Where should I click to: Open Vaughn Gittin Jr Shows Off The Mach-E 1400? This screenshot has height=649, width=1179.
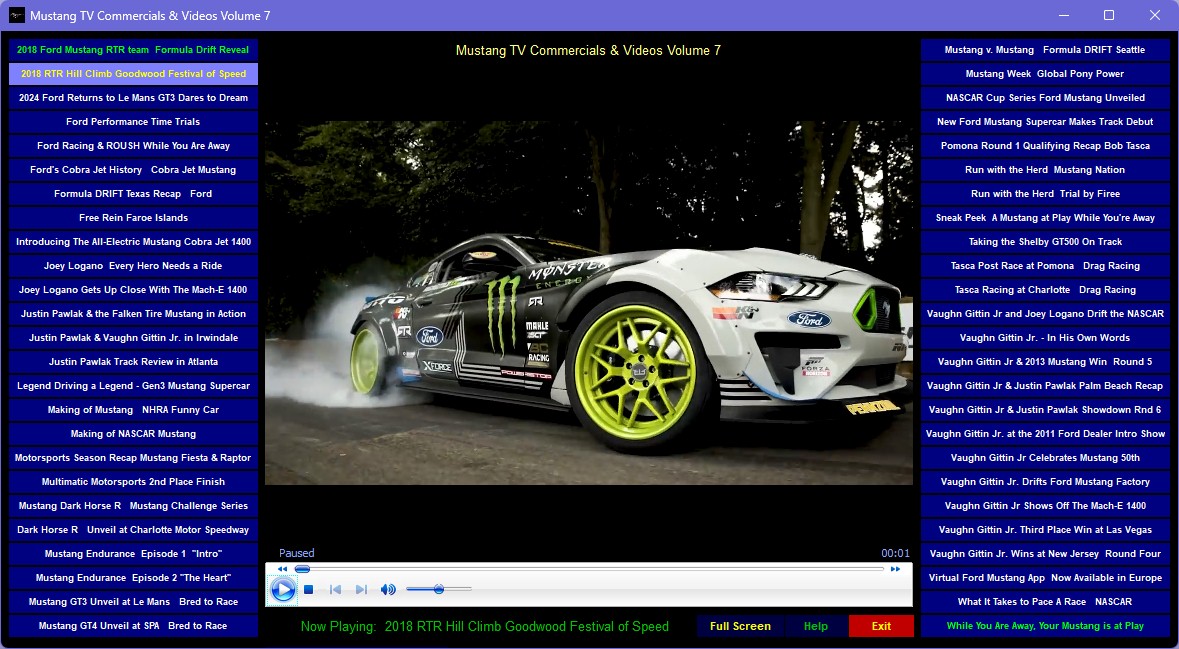1045,506
